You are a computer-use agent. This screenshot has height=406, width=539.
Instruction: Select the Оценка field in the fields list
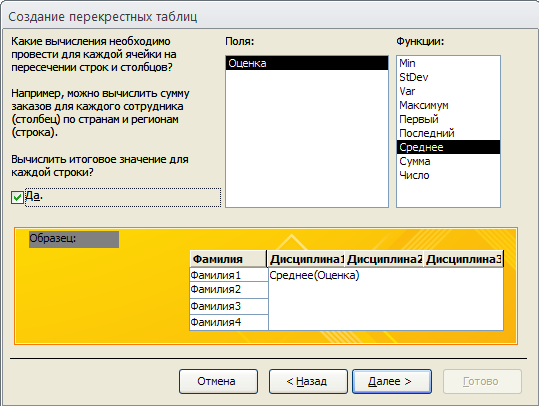(x=307, y=63)
